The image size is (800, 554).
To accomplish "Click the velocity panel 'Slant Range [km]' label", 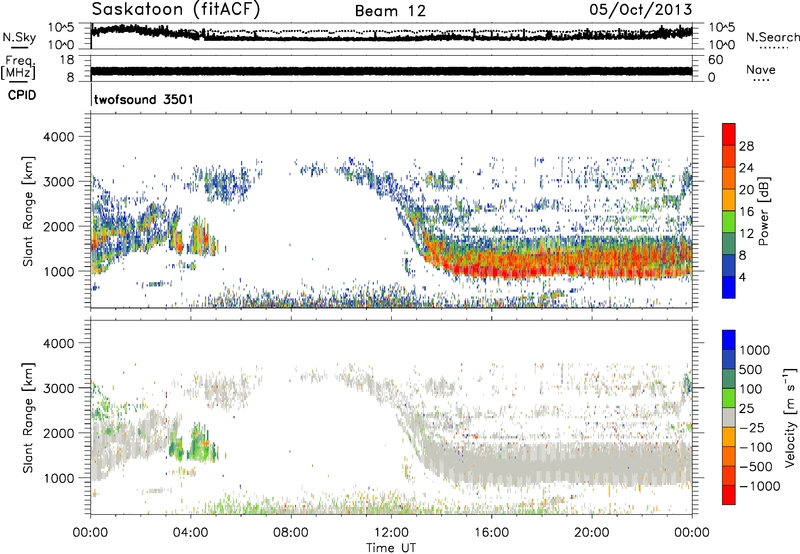I will 28,417.
